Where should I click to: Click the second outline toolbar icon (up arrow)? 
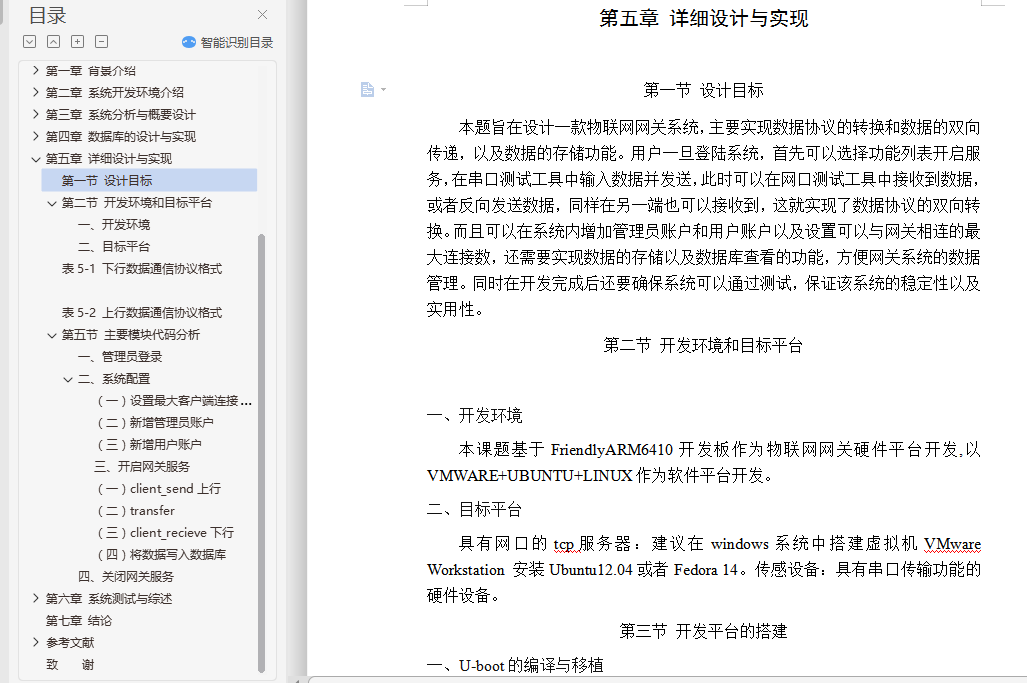click(54, 42)
